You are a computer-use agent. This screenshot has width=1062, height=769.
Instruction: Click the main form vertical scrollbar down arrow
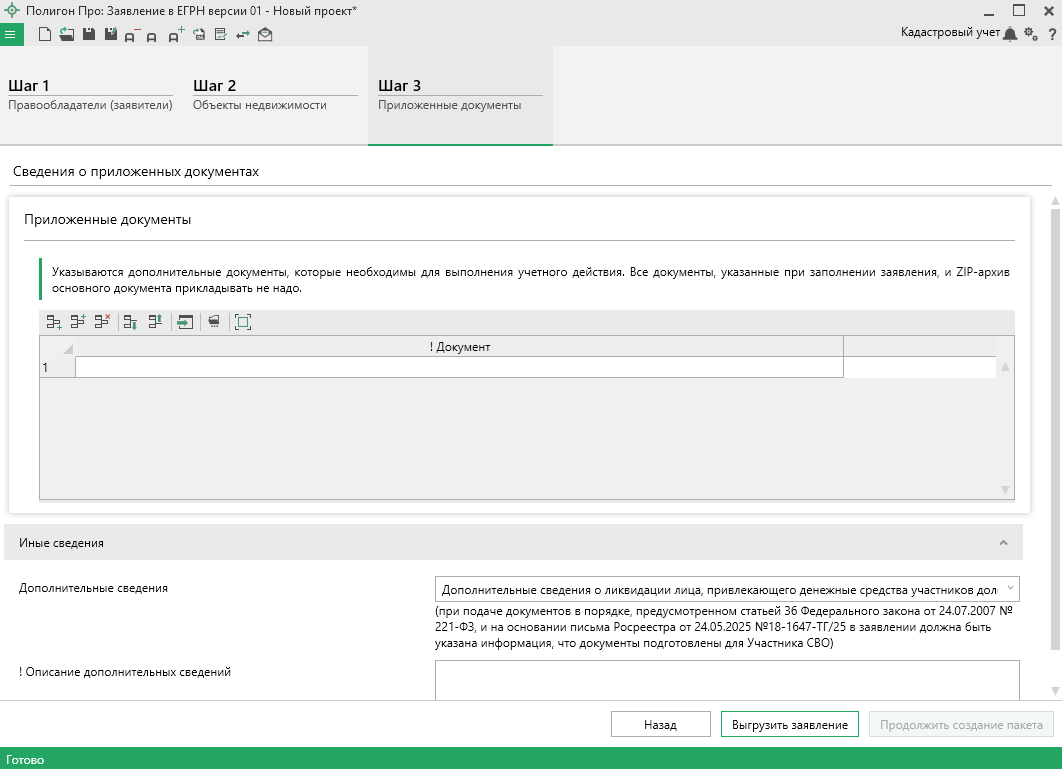click(1054, 691)
